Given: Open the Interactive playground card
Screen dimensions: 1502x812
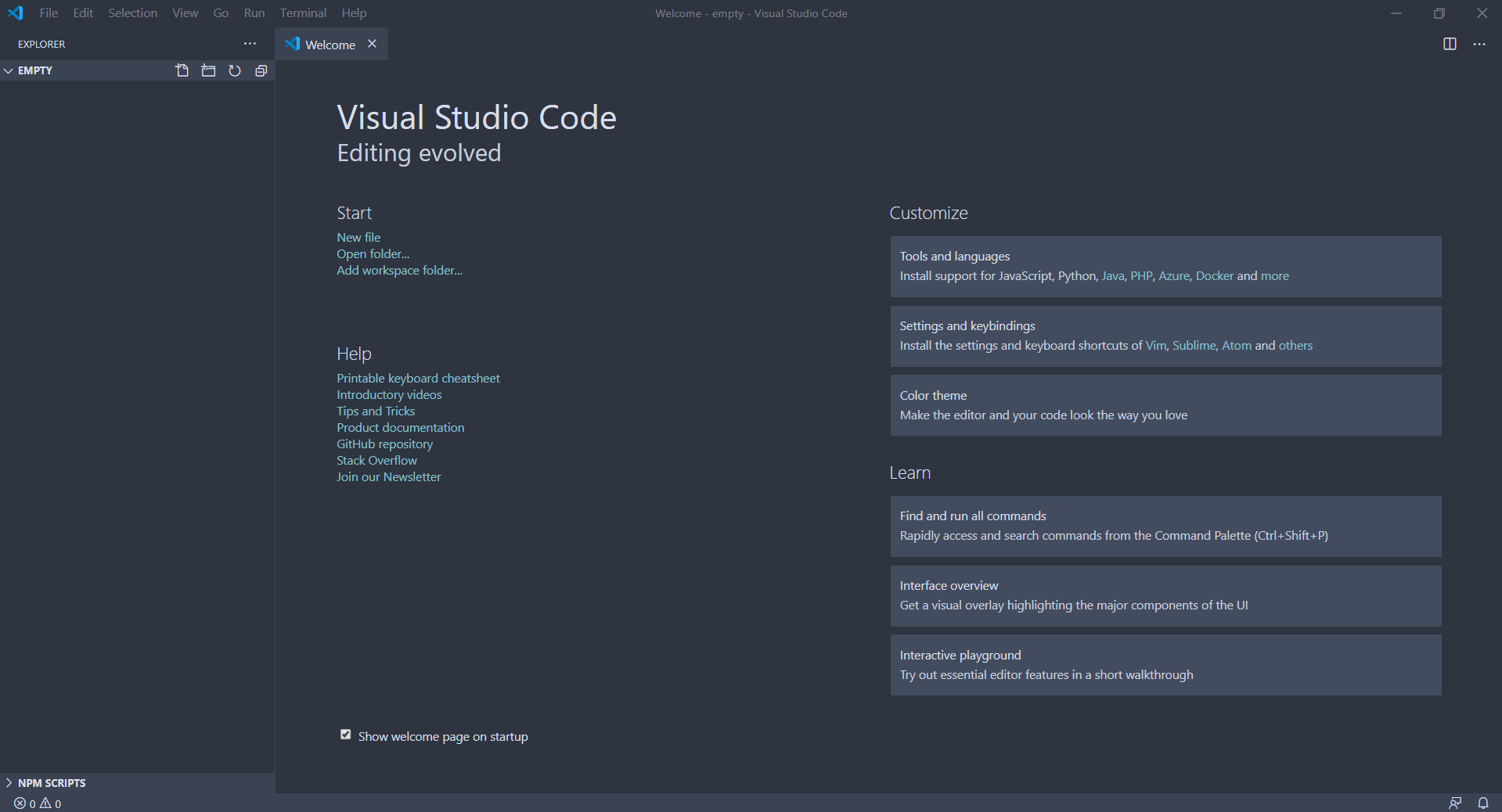Looking at the screenshot, I should (1165, 665).
